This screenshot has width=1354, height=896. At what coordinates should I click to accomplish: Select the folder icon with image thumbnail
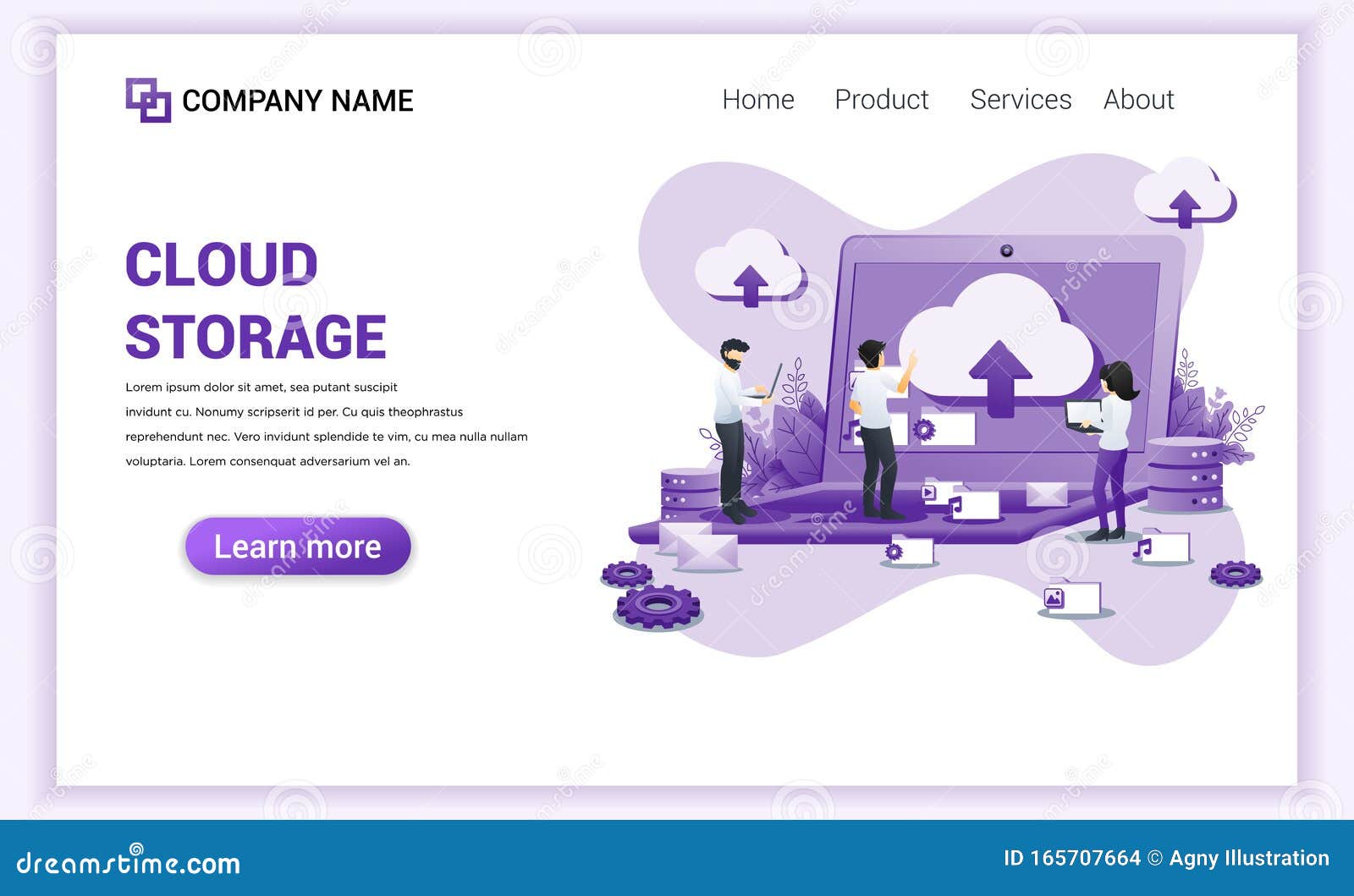point(1054,597)
